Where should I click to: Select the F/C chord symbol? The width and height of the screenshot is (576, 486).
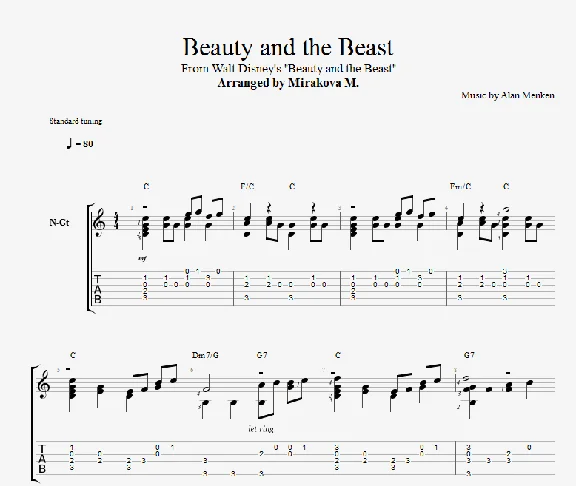pyautogui.click(x=248, y=187)
